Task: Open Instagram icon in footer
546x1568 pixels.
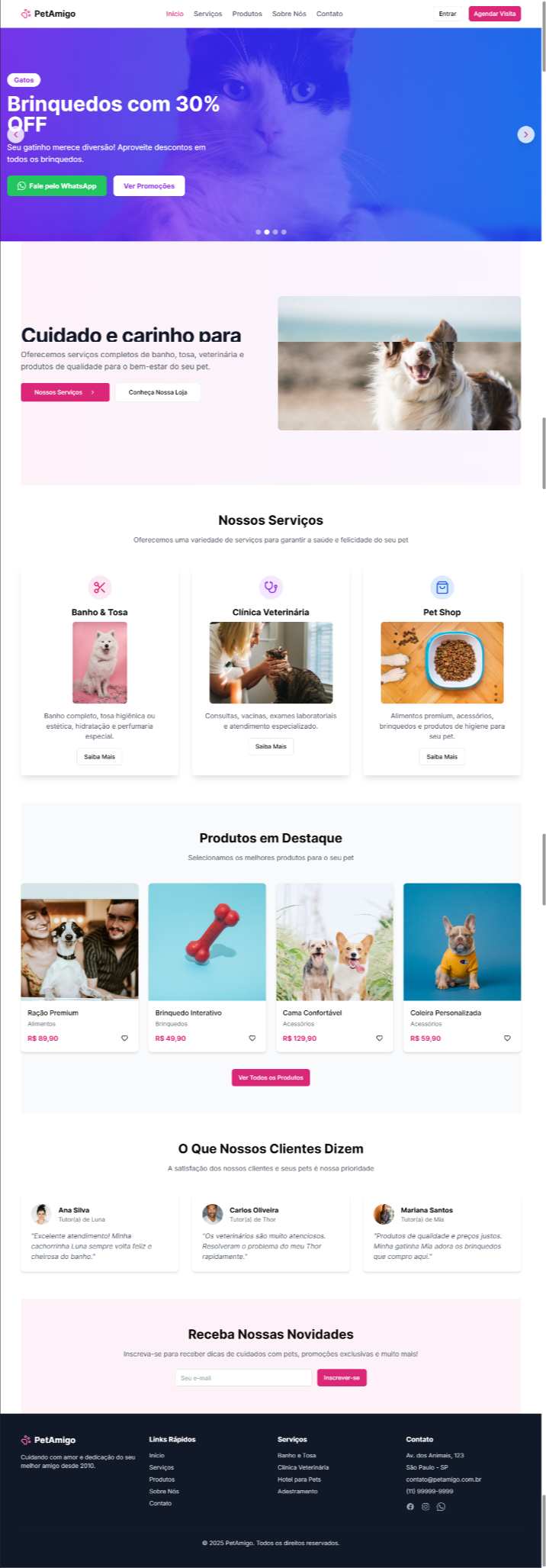Action: tap(426, 1506)
